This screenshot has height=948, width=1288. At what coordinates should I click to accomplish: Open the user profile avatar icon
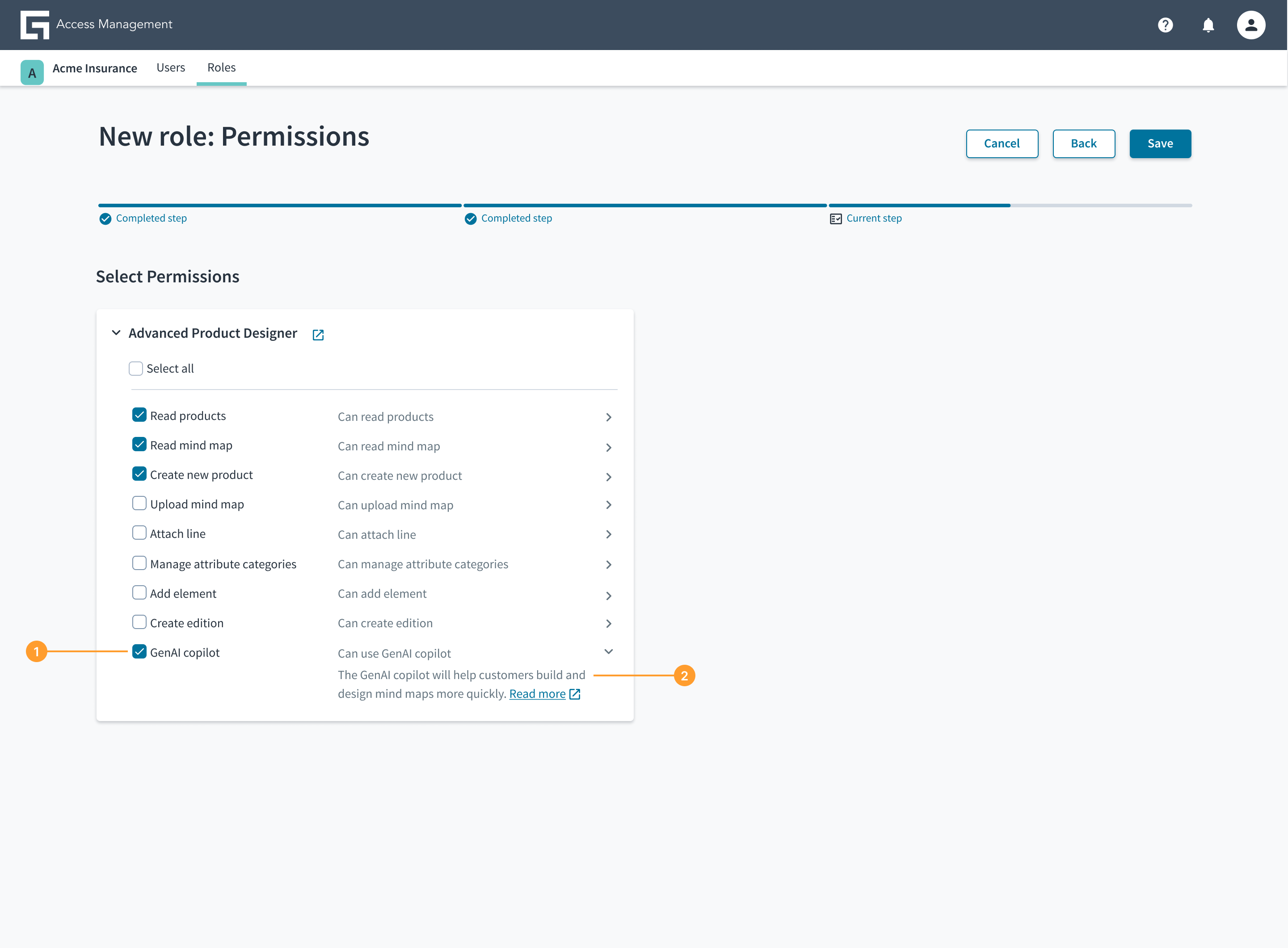tap(1251, 25)
